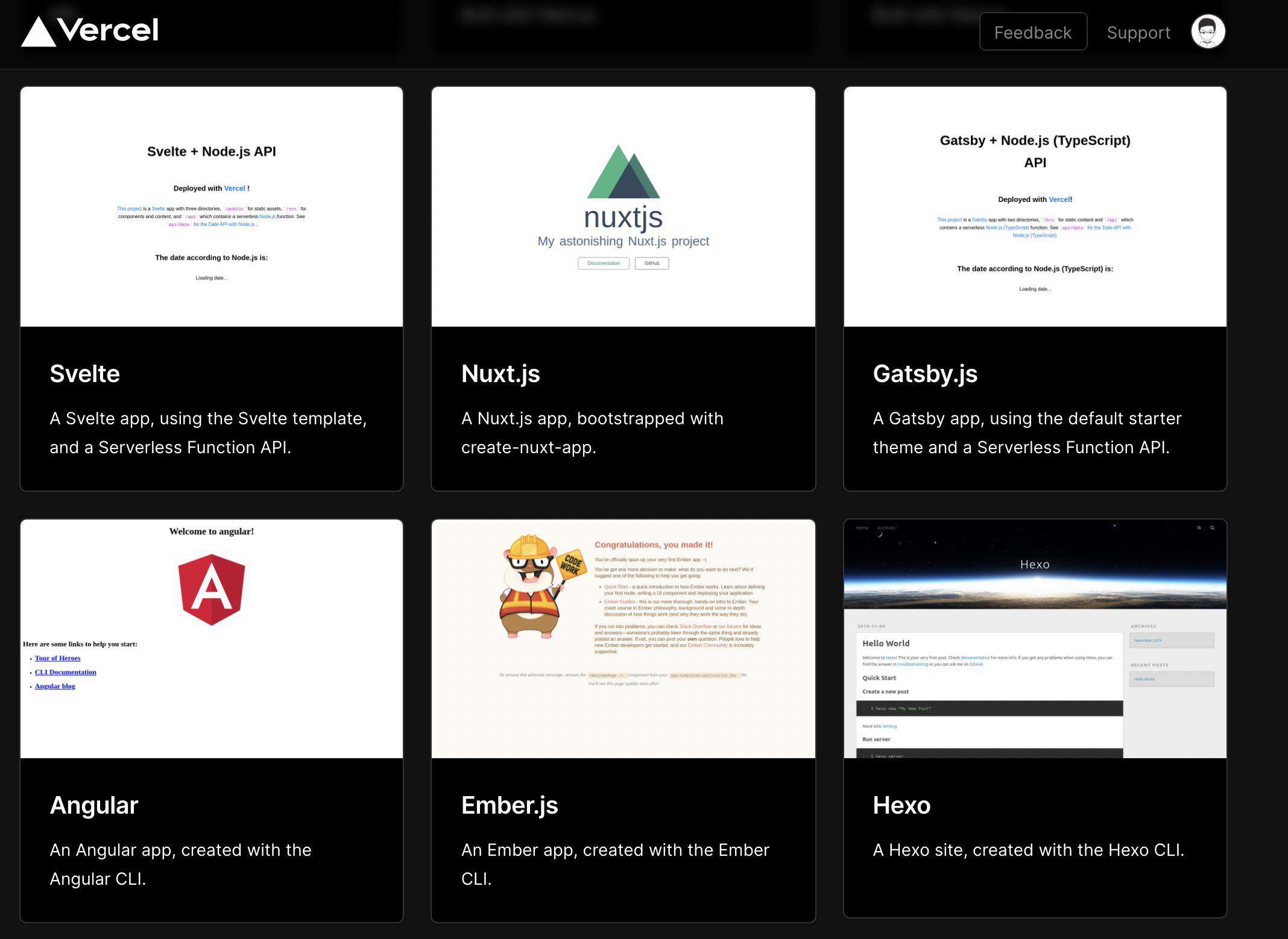Click the Ember.js card title
The image size is (1288, 939).
pos(510,805)
